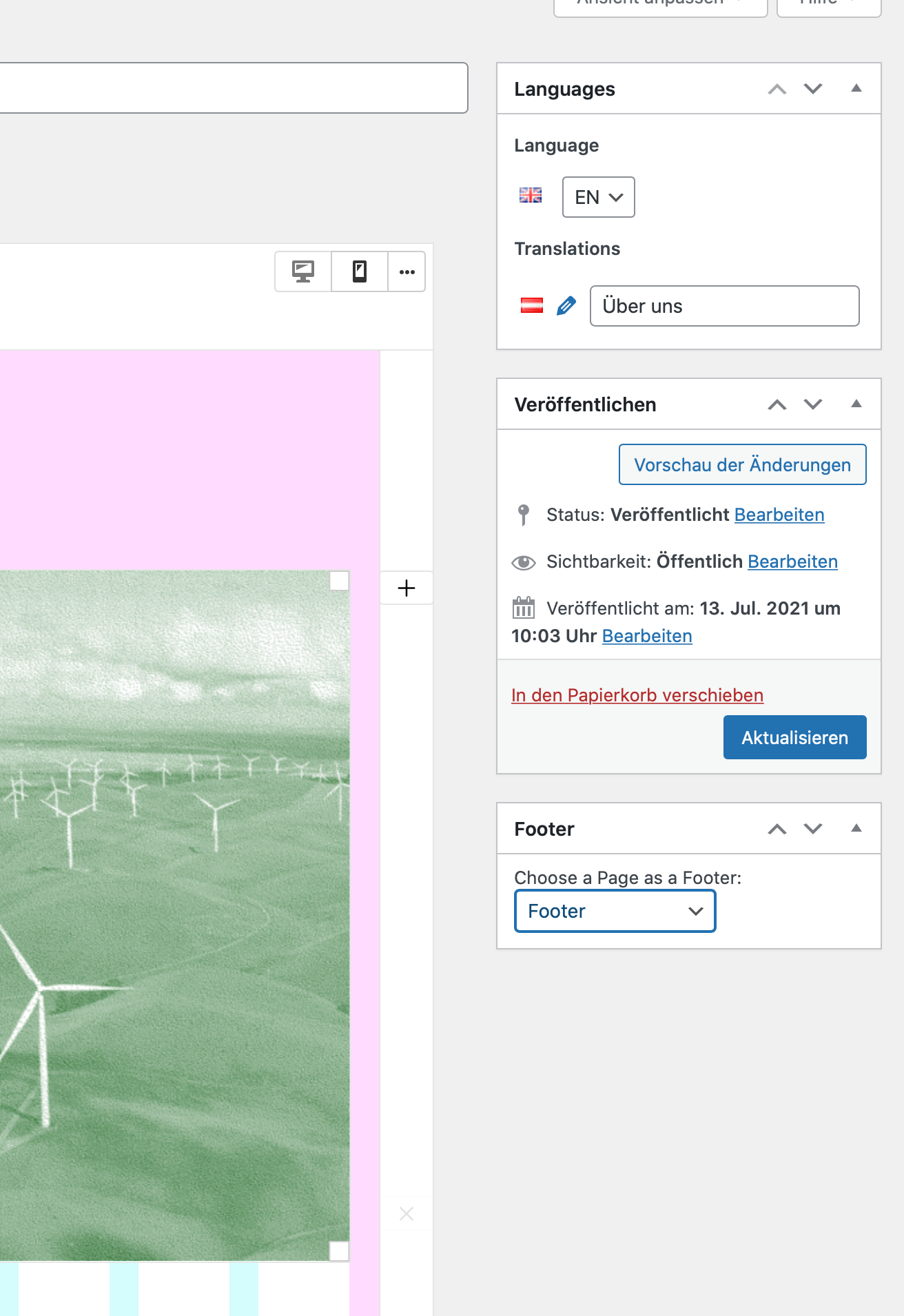Screen dimensions: 904x1316
Task: Click the Über uns translation field
Action: (724, 306)
